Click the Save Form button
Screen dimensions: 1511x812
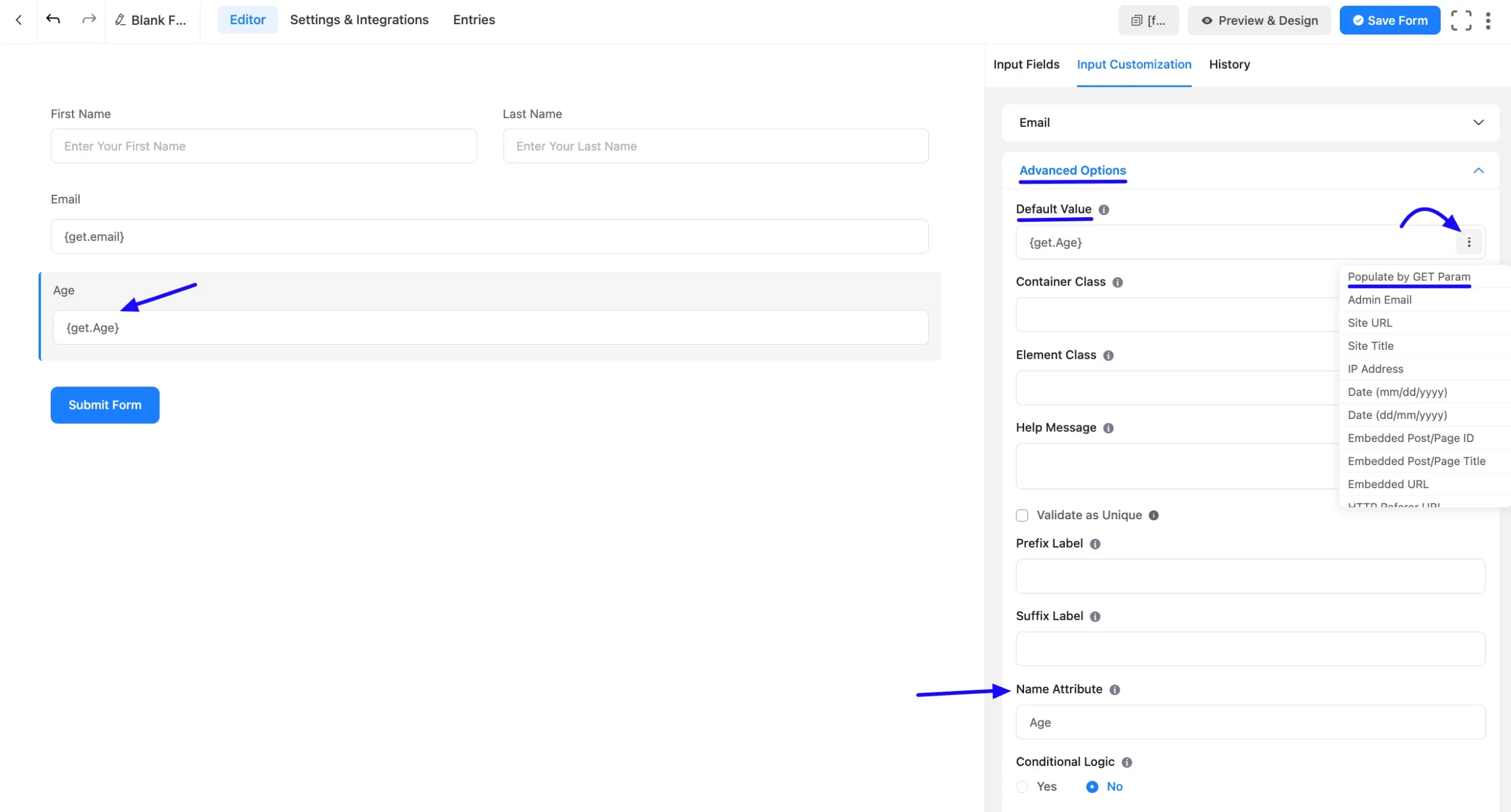(1389, 20)
